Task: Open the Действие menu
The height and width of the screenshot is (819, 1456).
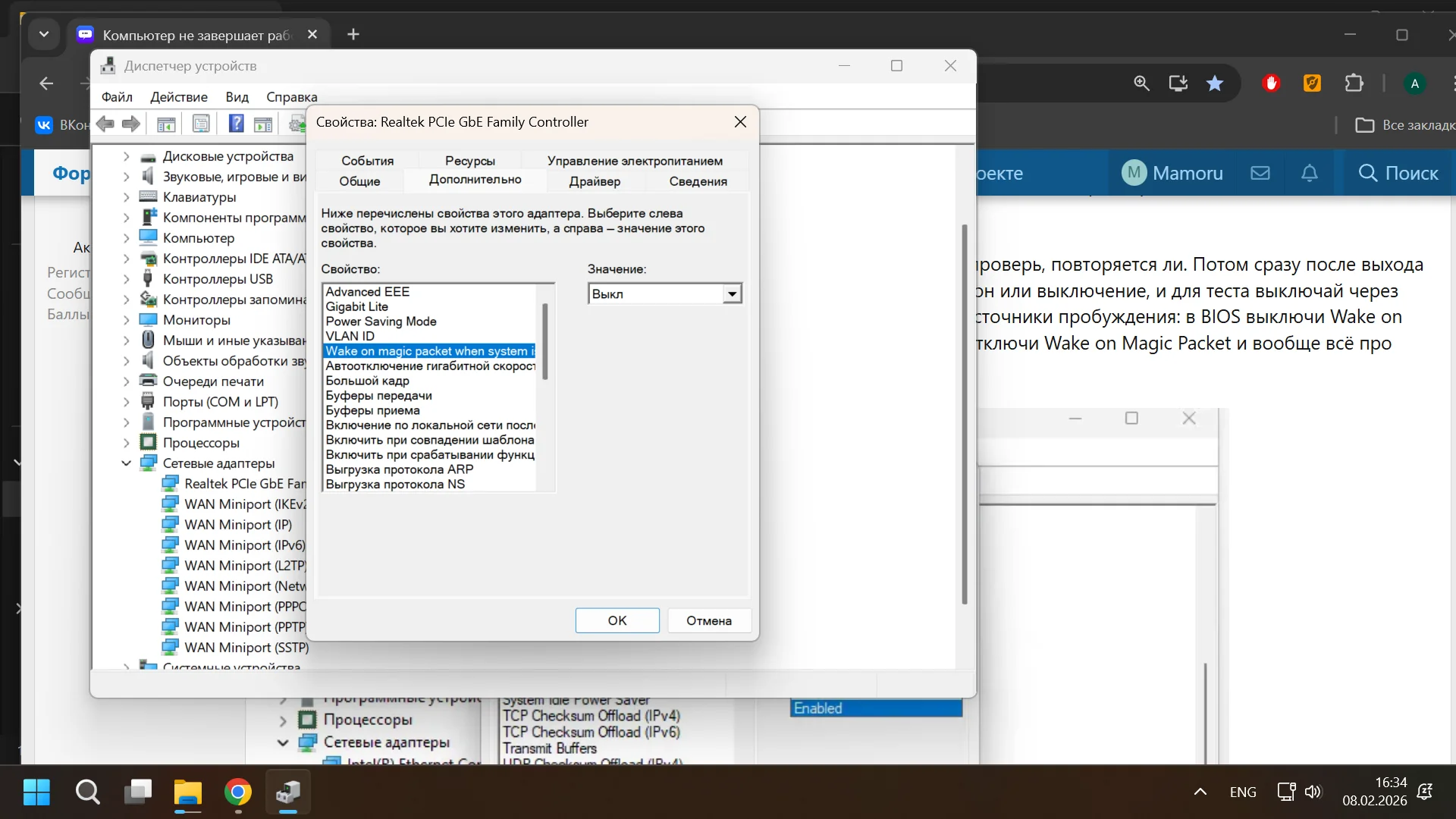Action: coord(178,97)
